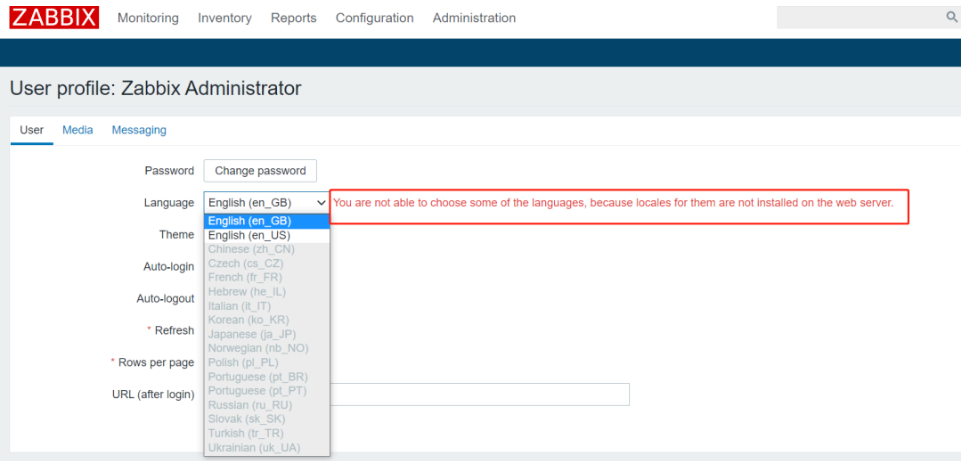Switch to the Messaging tab
The width and height of the screenshot is (961, 461).
point(139,130)
